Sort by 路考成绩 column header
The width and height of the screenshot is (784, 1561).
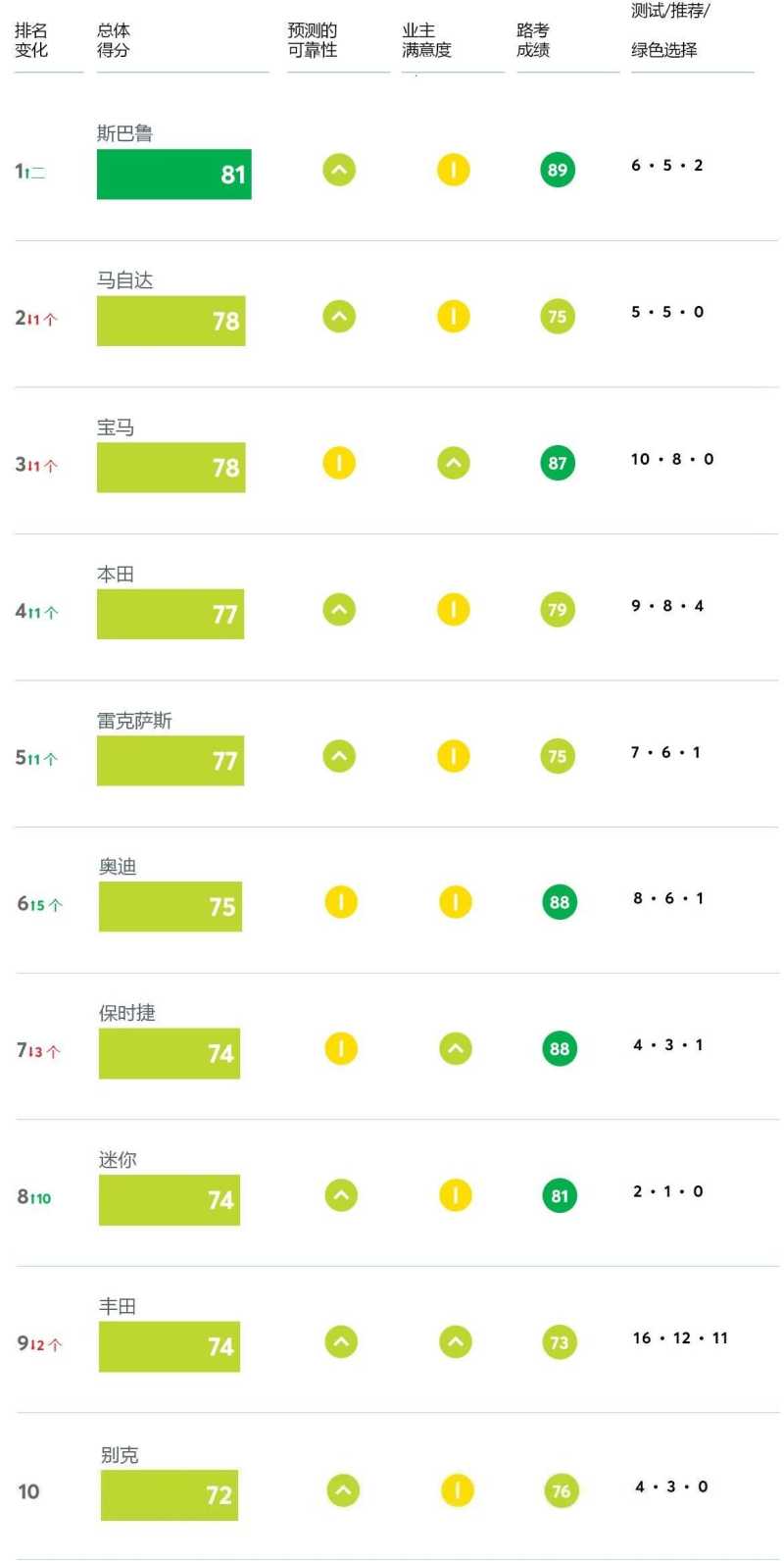(533, 41)
